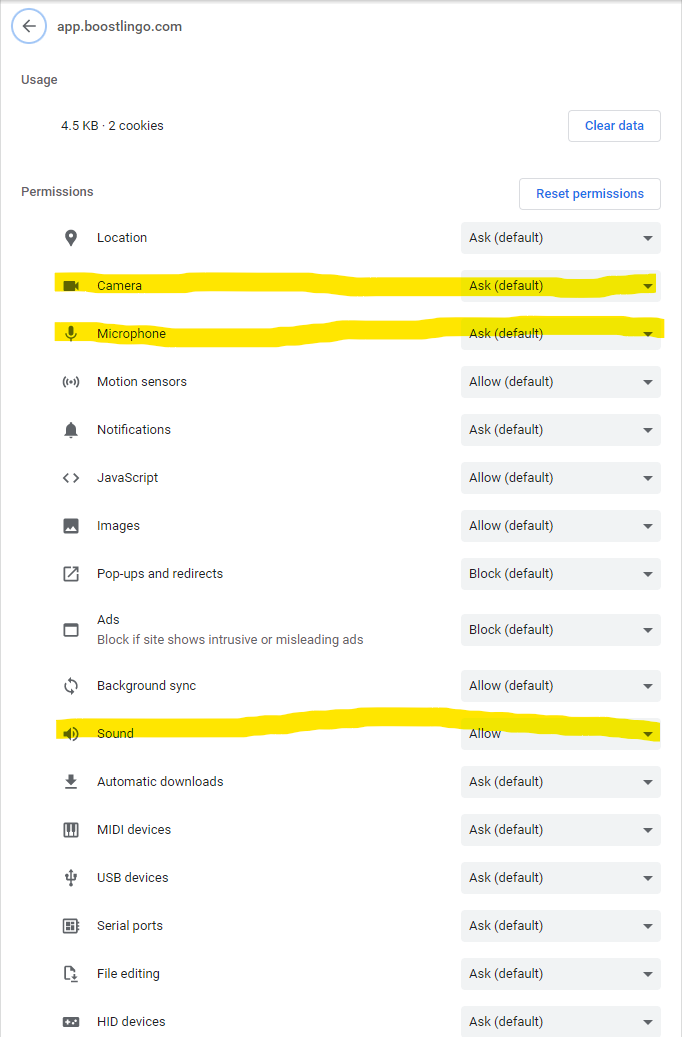Click the JavaScript code brackets icon

70,478
